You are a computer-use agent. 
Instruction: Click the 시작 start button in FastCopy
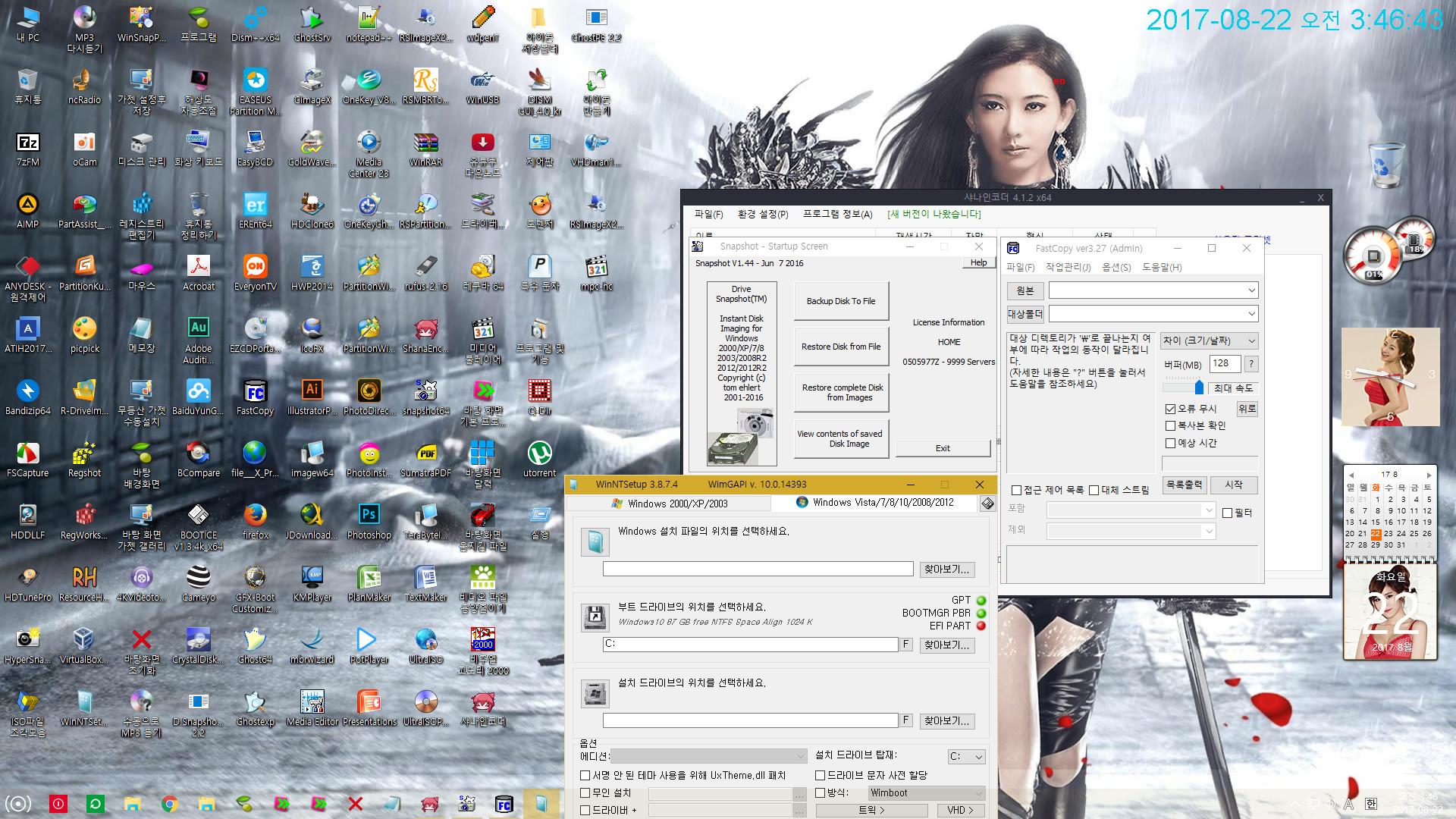pyautogui.click(x=1234, y=485)
